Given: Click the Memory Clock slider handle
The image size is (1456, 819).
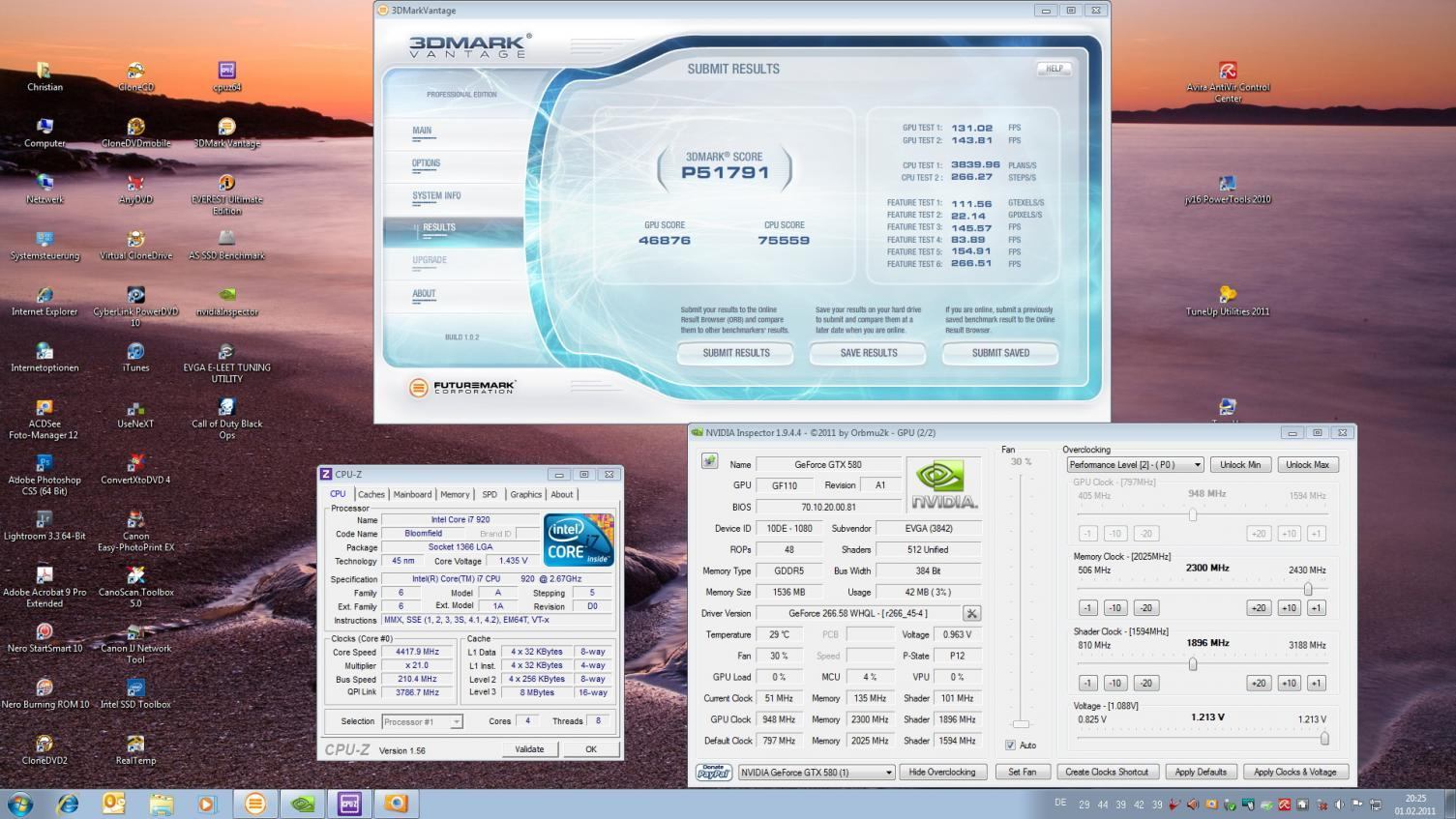Looking at the screenshot, I should (1308, 589).
